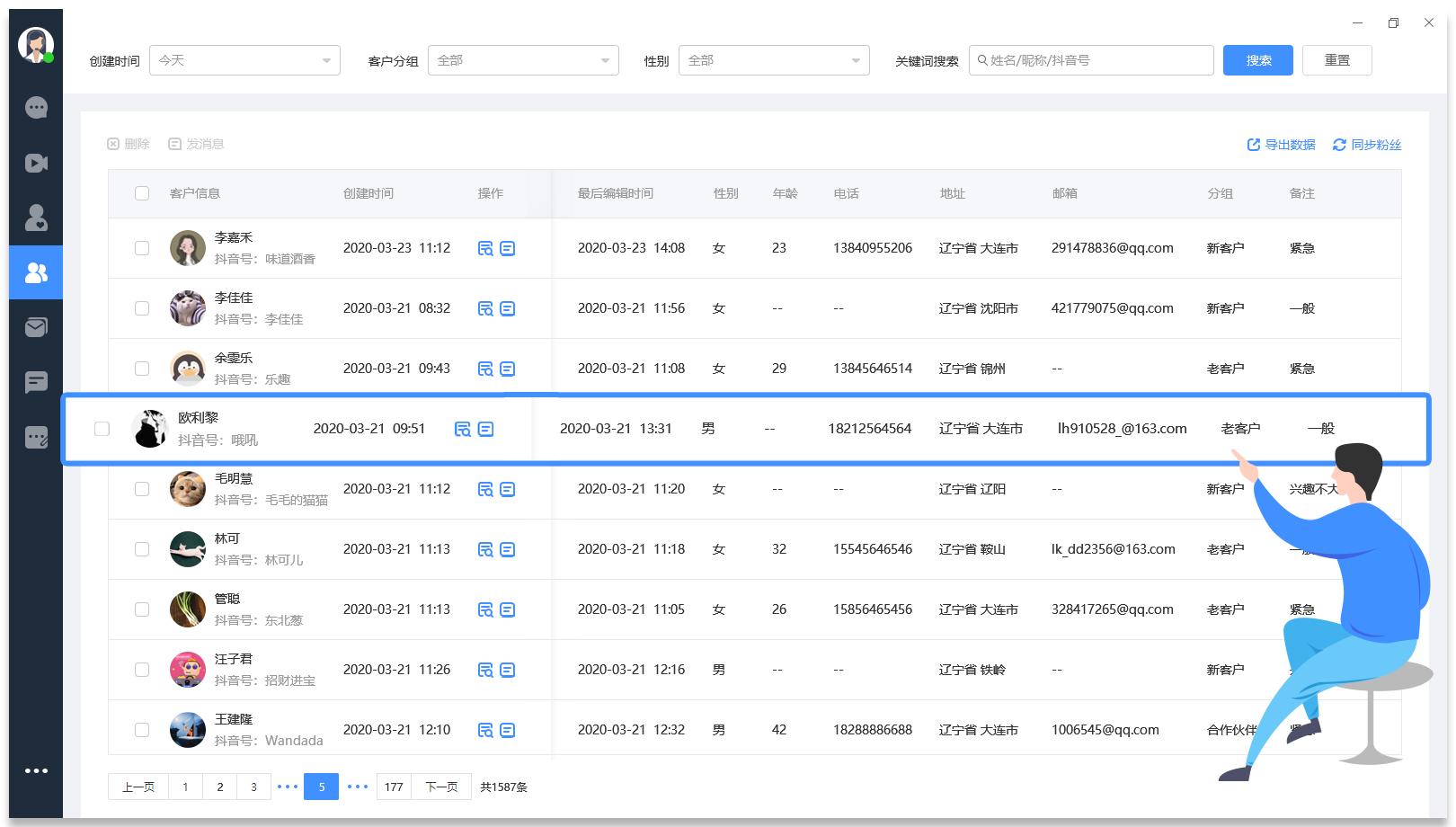Check the checkbox for 李嘉禾 row
Viewport: 1456px width, 827px height.
[x=142, y=248]
